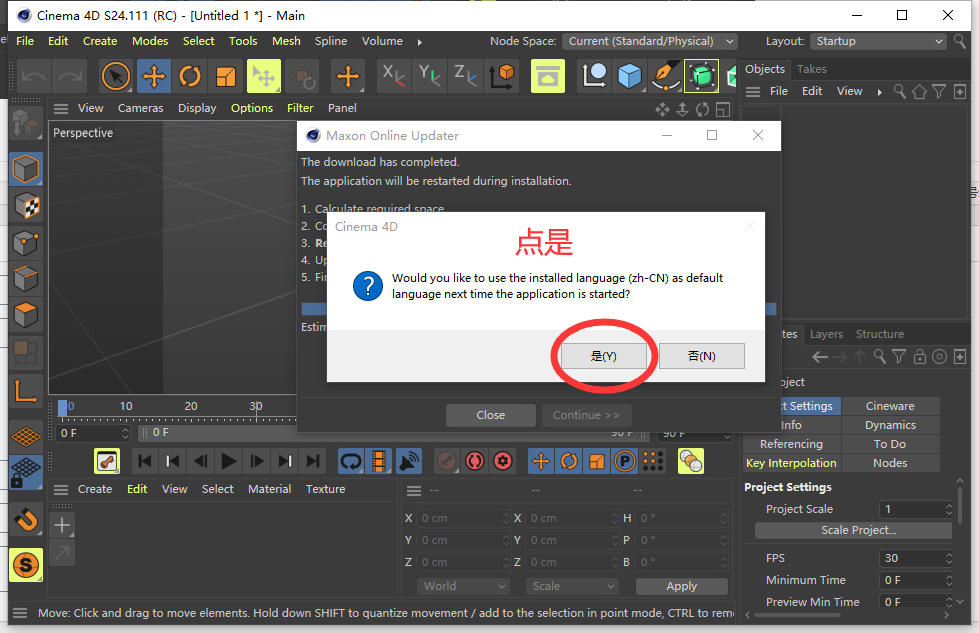Open the Spline Pen tool
This screenshot has width=979, height=633.
tap(666, 77)
